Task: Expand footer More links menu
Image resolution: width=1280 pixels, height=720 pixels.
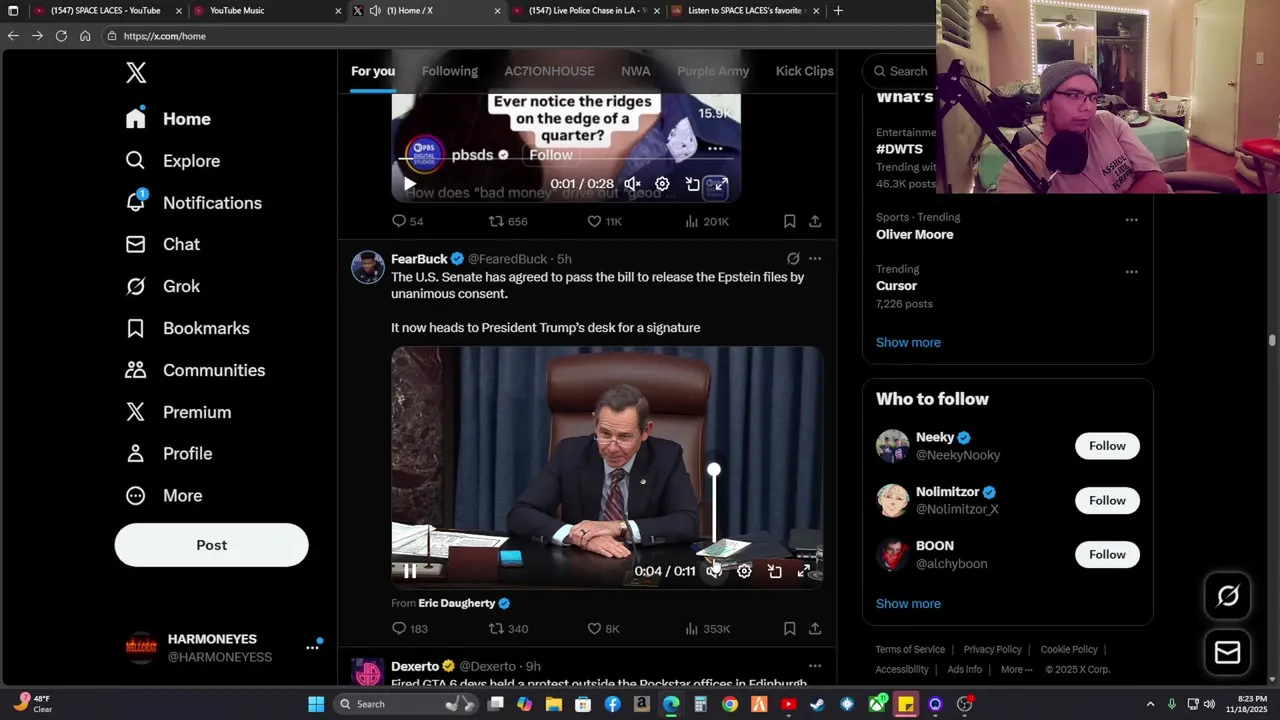Action: pos(1017,670)
